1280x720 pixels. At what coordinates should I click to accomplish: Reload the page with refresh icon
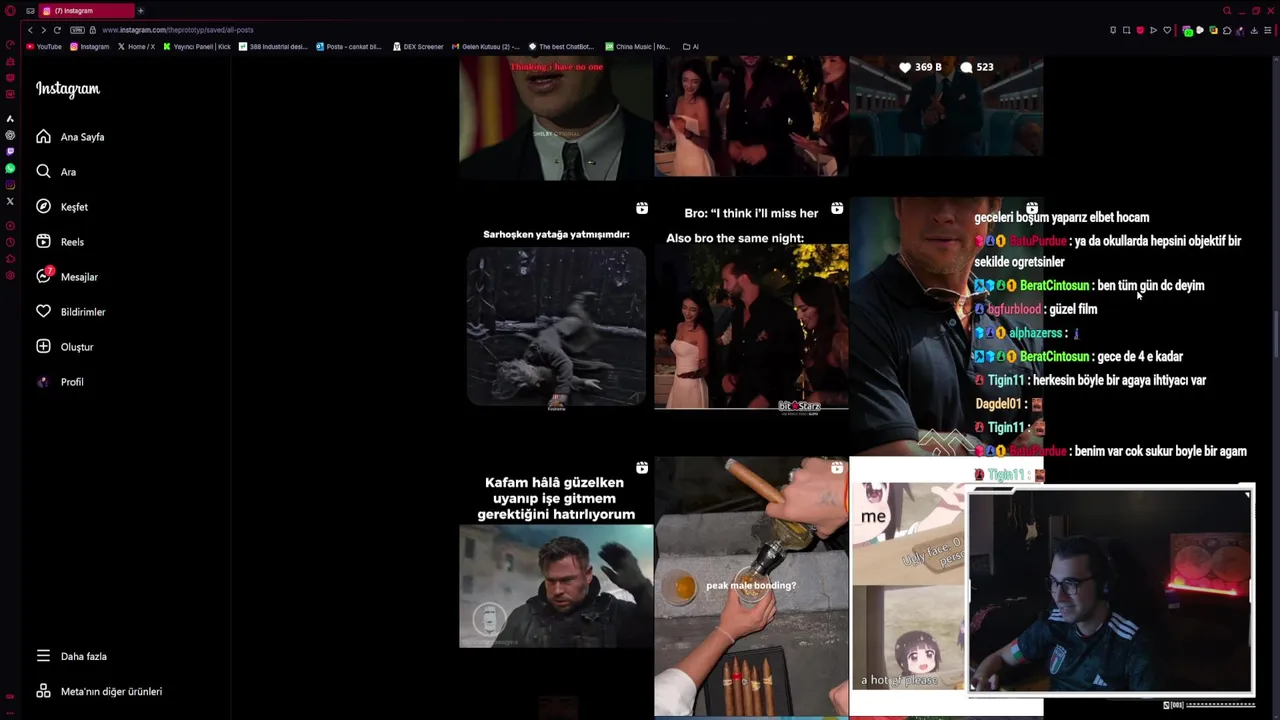[57, 30]
